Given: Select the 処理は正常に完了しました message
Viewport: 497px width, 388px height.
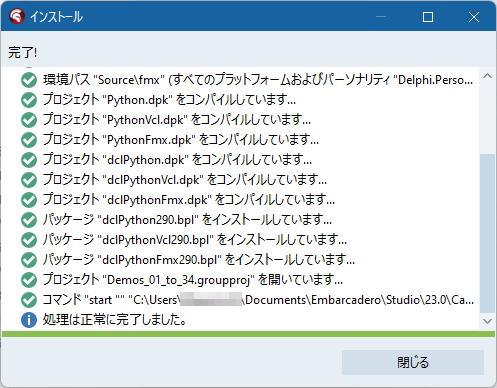Looking at the screenshot, I should [x=114, y=320].
